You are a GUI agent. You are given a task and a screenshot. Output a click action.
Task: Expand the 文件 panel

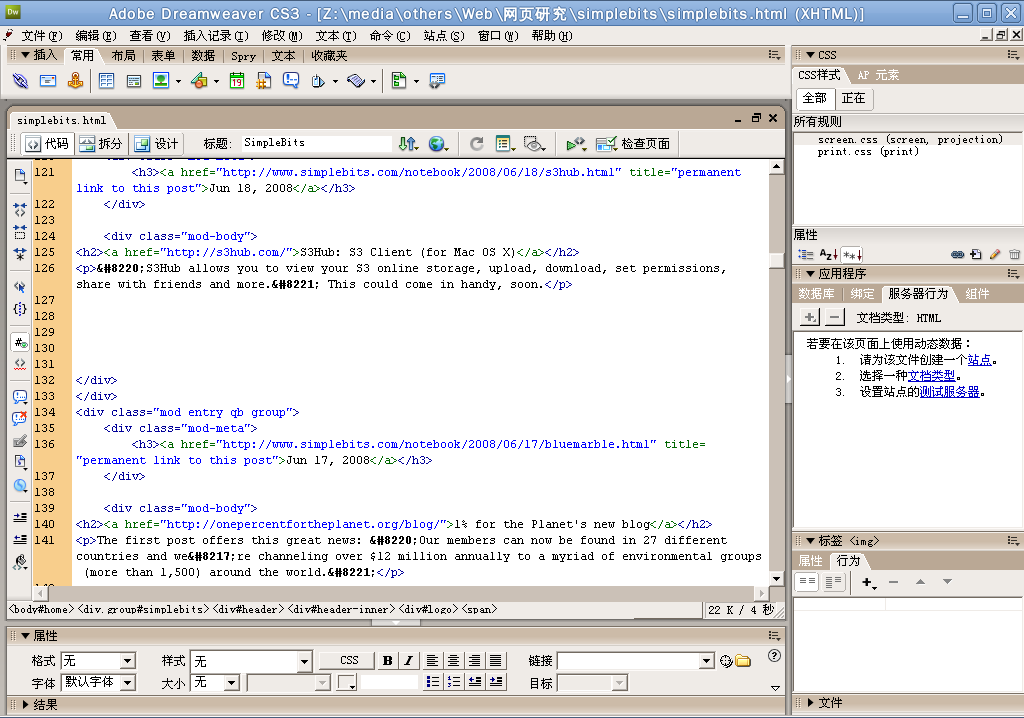click(x=810, y=703)
